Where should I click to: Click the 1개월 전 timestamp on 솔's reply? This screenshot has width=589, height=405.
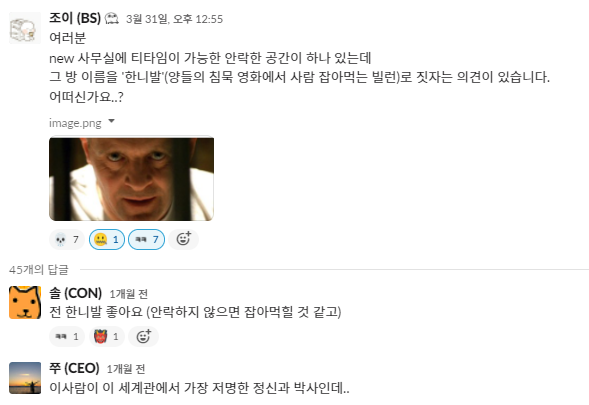(128, 294)
